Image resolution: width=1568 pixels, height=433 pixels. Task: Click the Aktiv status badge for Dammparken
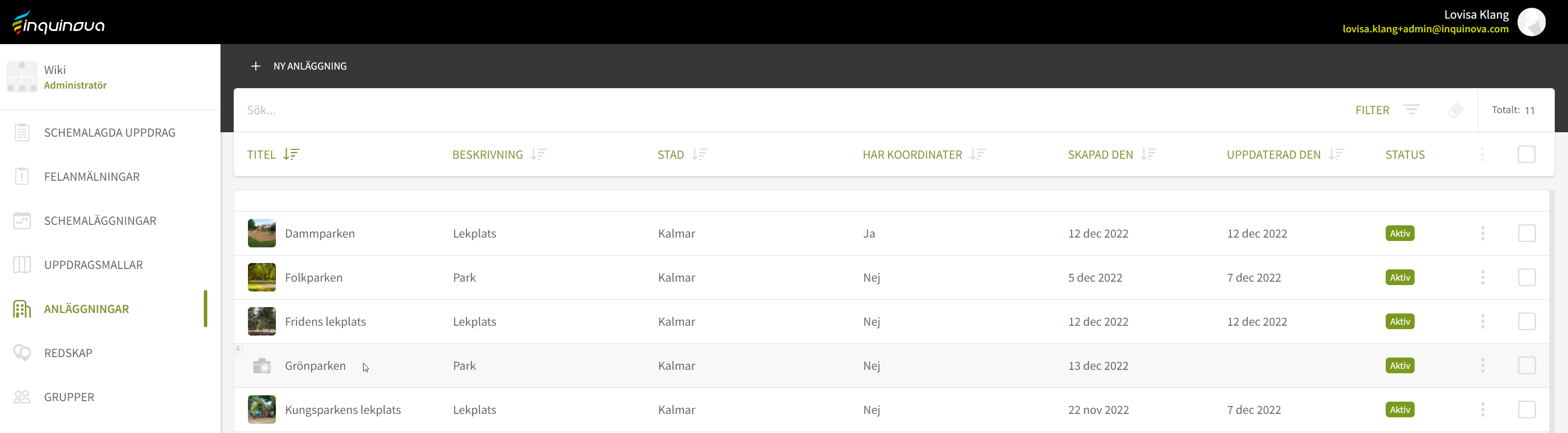coord(1399,234)
